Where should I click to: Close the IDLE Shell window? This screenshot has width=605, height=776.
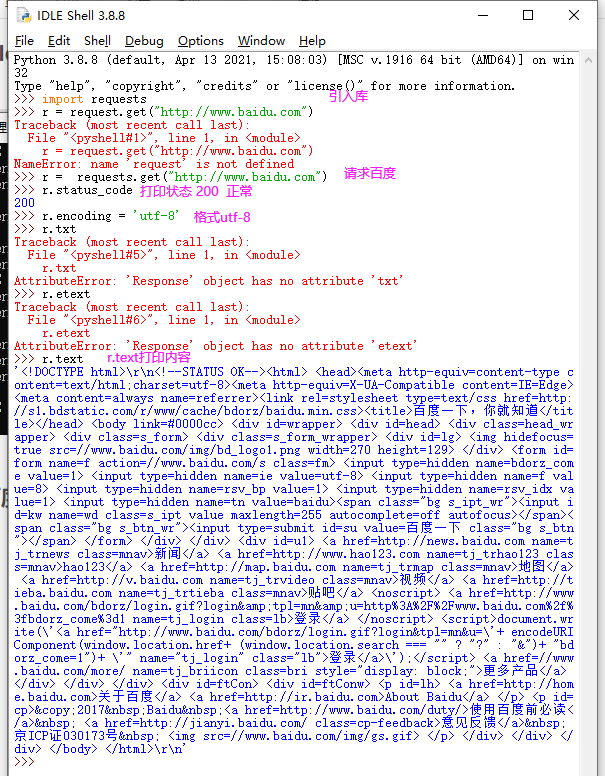coord(574,15)
